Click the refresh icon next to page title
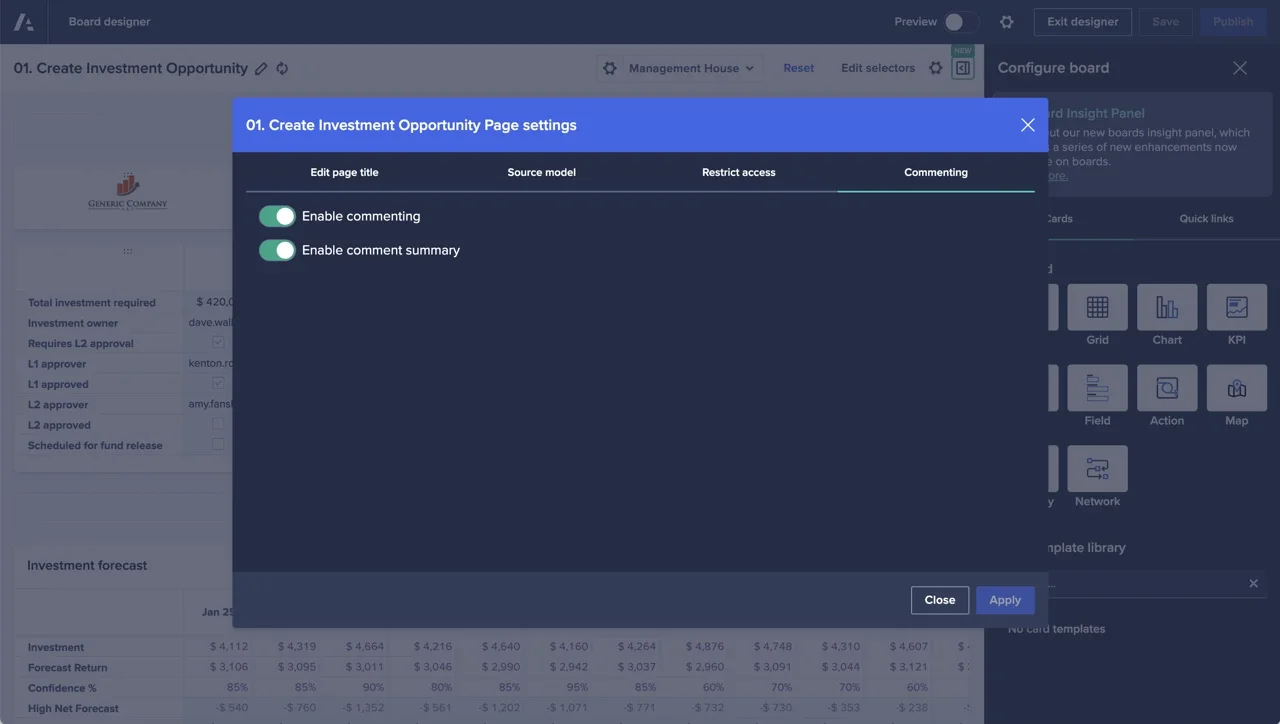 click(x=282, y=69)
